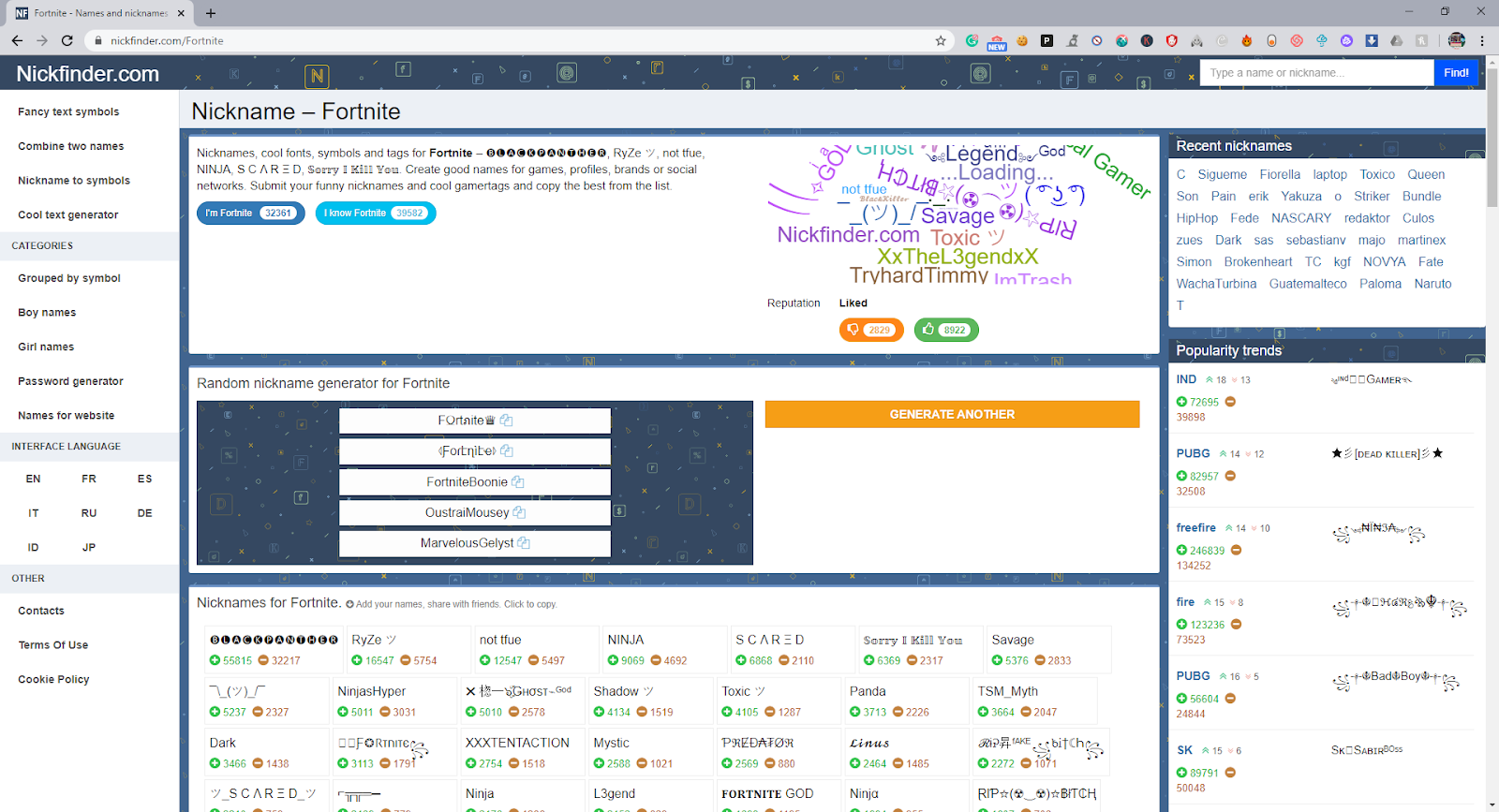Image resolution: width=1499 pixels, height=812 pixels.
Task: Switch interface language to FR
Action: [89, 479]
